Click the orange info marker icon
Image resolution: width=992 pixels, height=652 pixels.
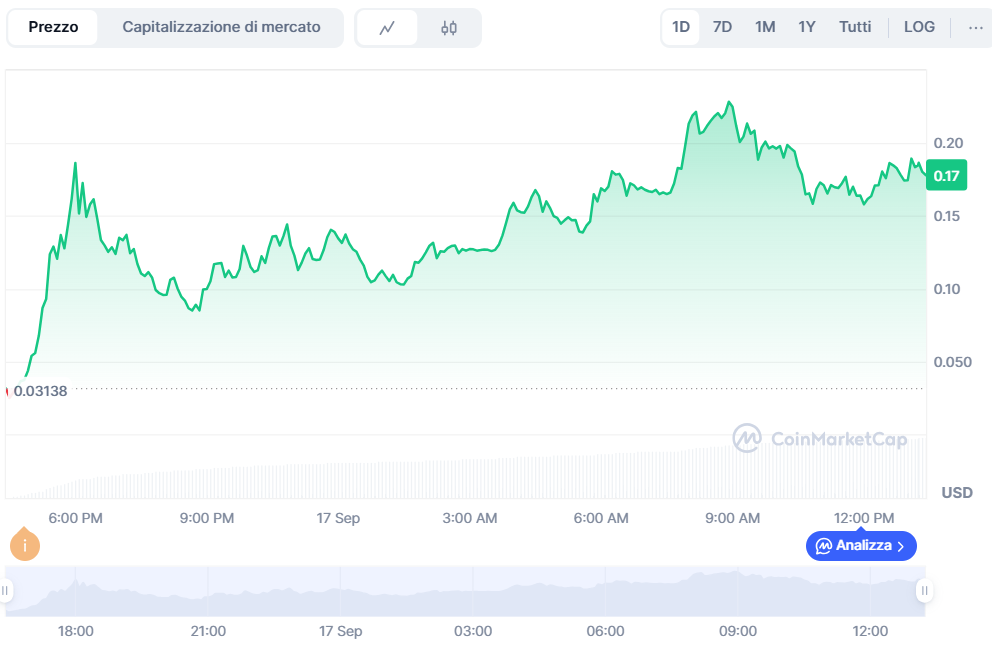click(x=25, y=545)
